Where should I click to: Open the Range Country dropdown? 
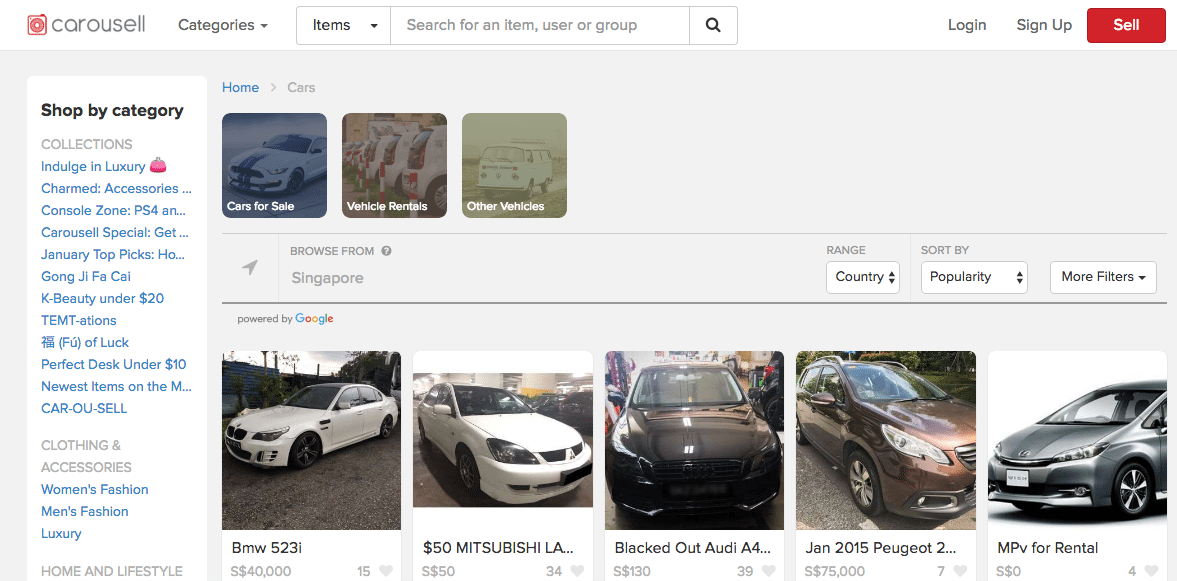pyautogui.click(x=862, y=277)
